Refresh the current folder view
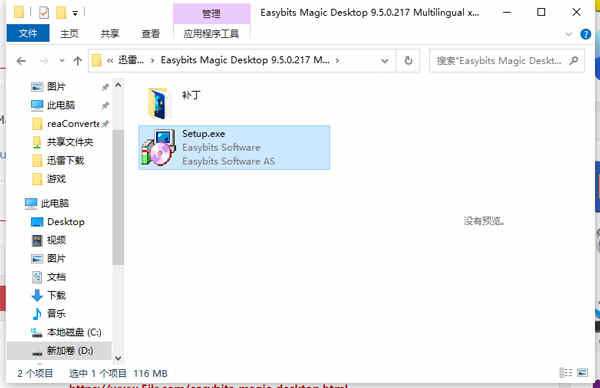The height and width of the screenshot is (388, 600). coord(408,60)
